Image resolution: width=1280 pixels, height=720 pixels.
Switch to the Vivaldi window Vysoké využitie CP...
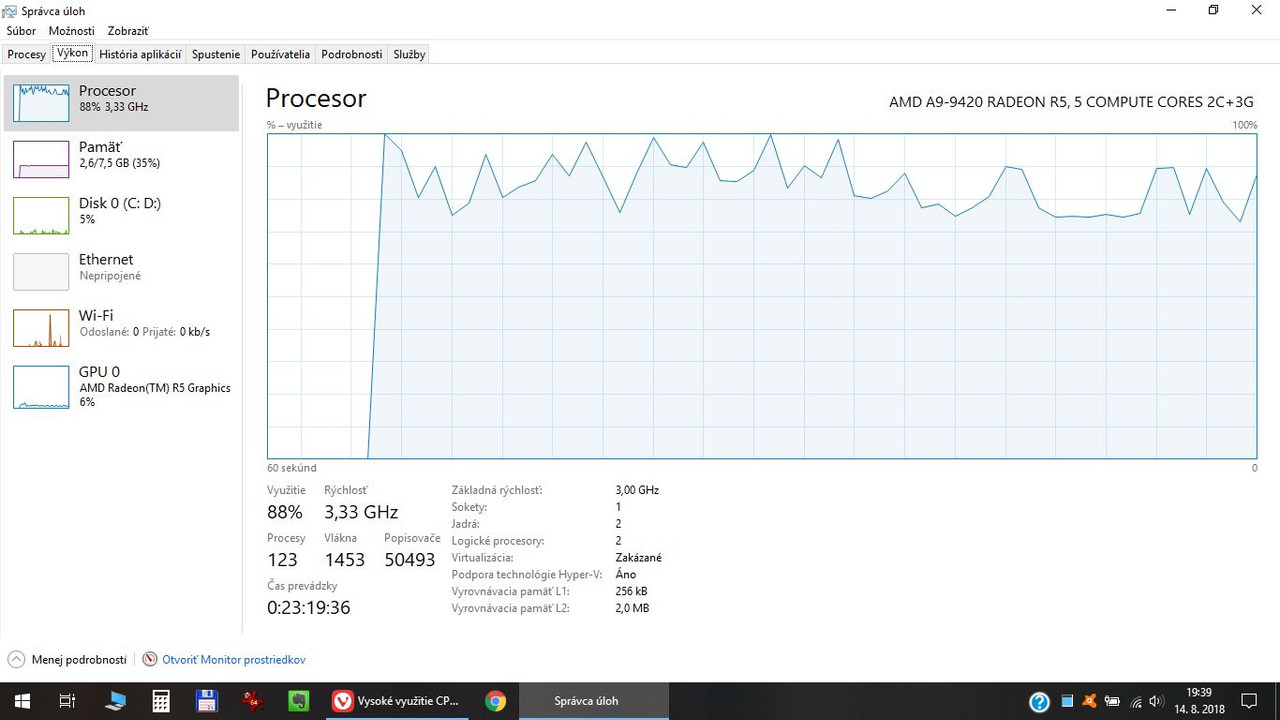click(x=396, y=701)
